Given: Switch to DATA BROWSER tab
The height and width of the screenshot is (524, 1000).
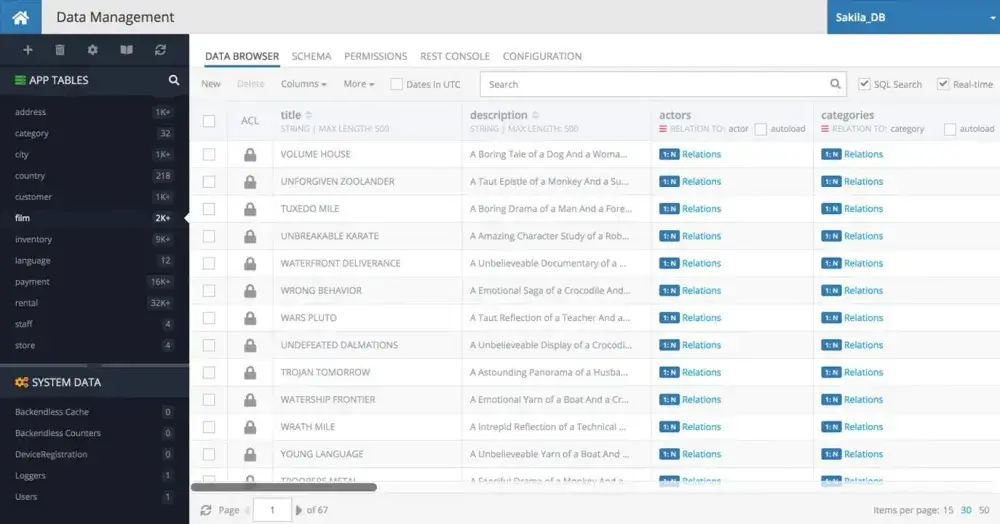Looking at the screenshot, I should (x=242, y=56).
